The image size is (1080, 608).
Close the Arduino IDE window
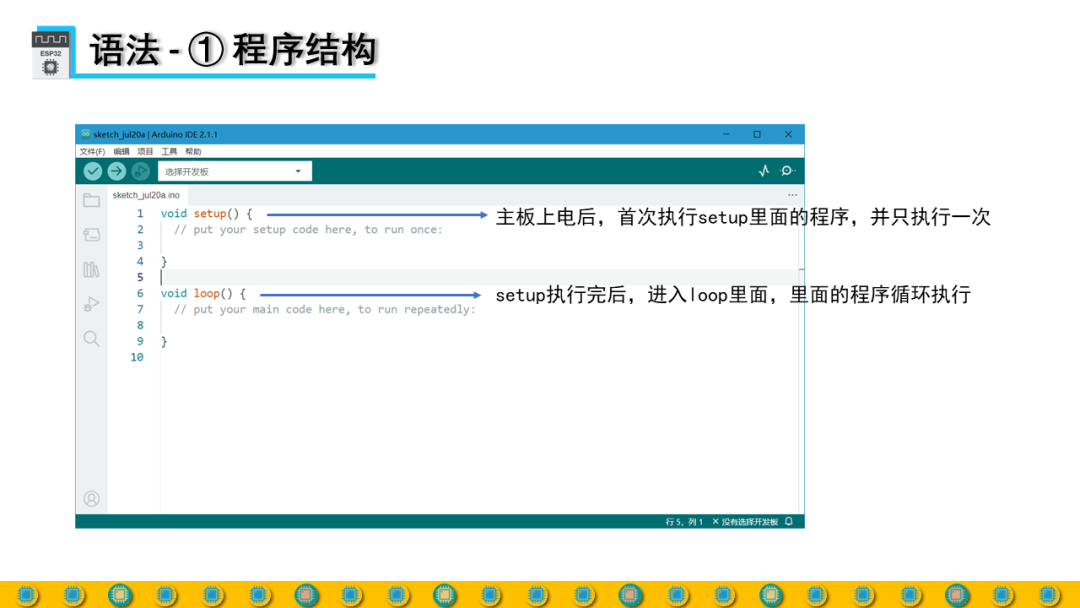(788, 134)
